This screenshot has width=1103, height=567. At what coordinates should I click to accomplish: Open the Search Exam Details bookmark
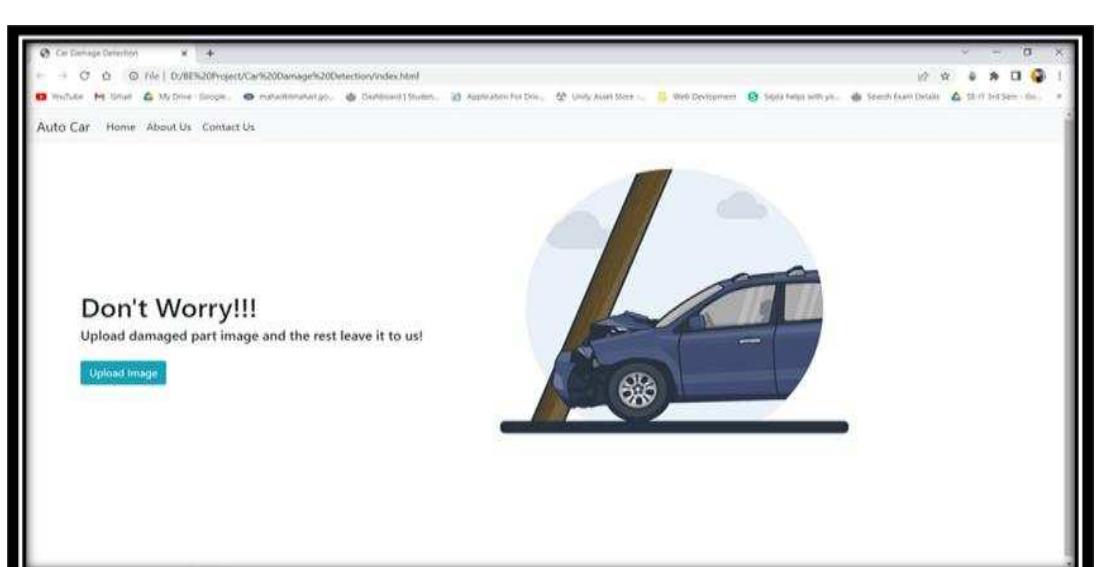[x=895, y=98]
